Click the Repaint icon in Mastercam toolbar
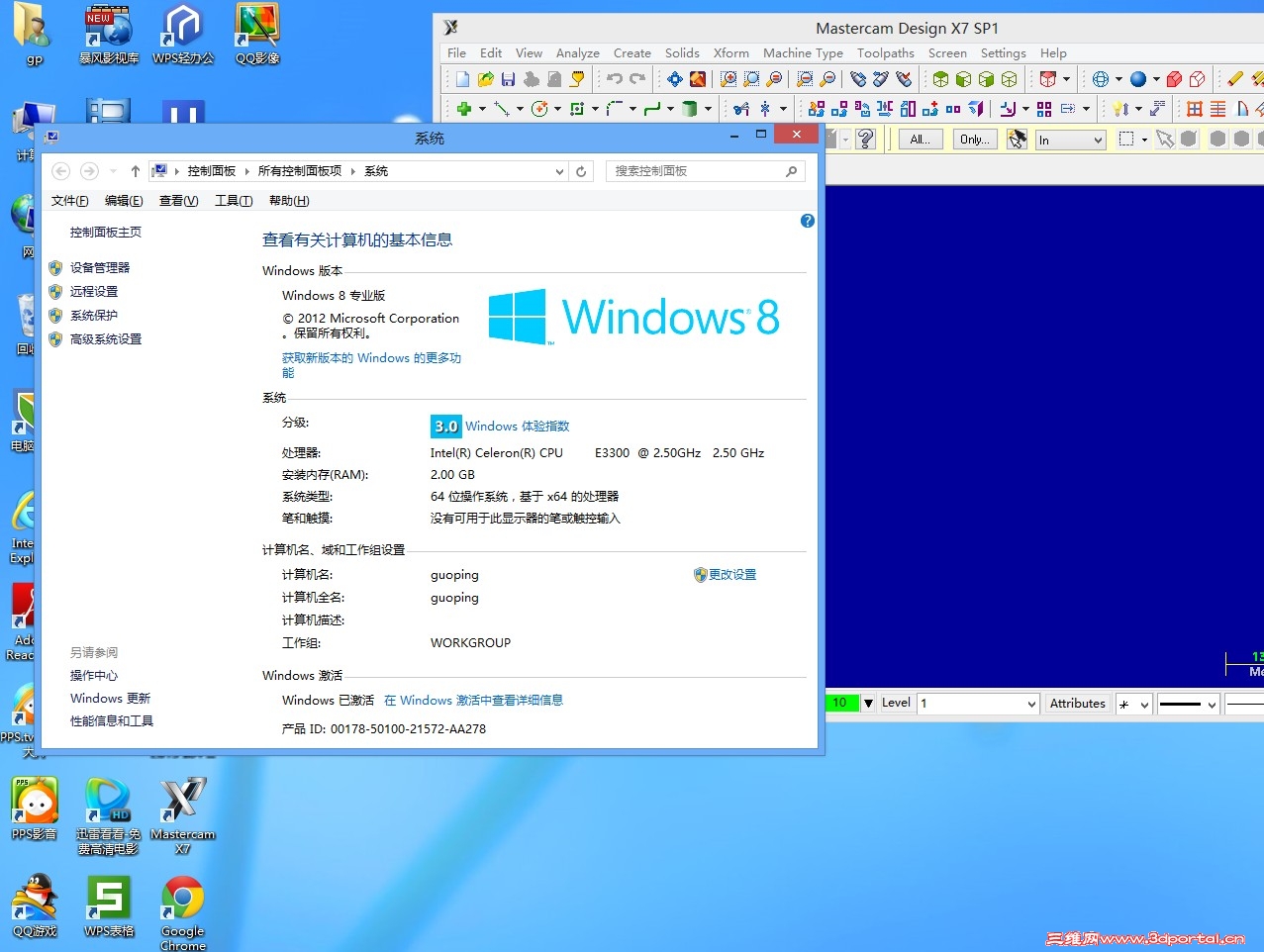Screen dimensions: 1264x952 [698, 79]
